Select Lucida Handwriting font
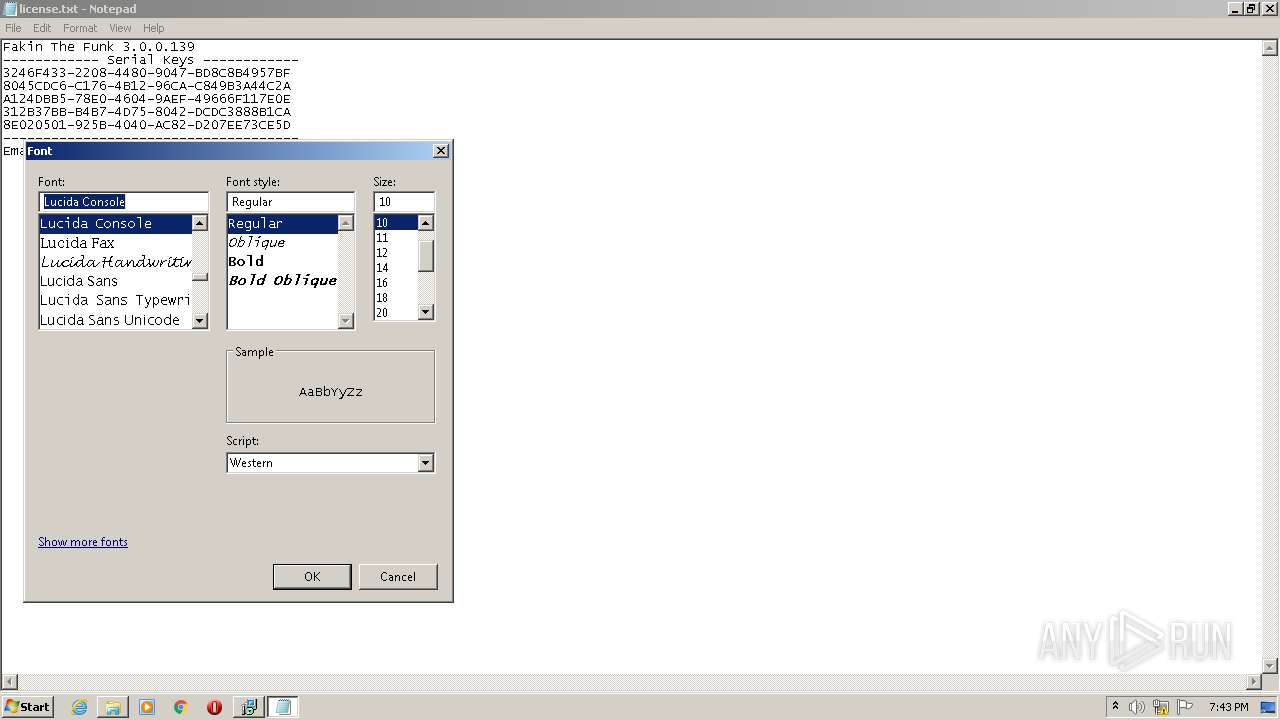The height and width of the screenshot is (720, 1280). pos(115,262)
